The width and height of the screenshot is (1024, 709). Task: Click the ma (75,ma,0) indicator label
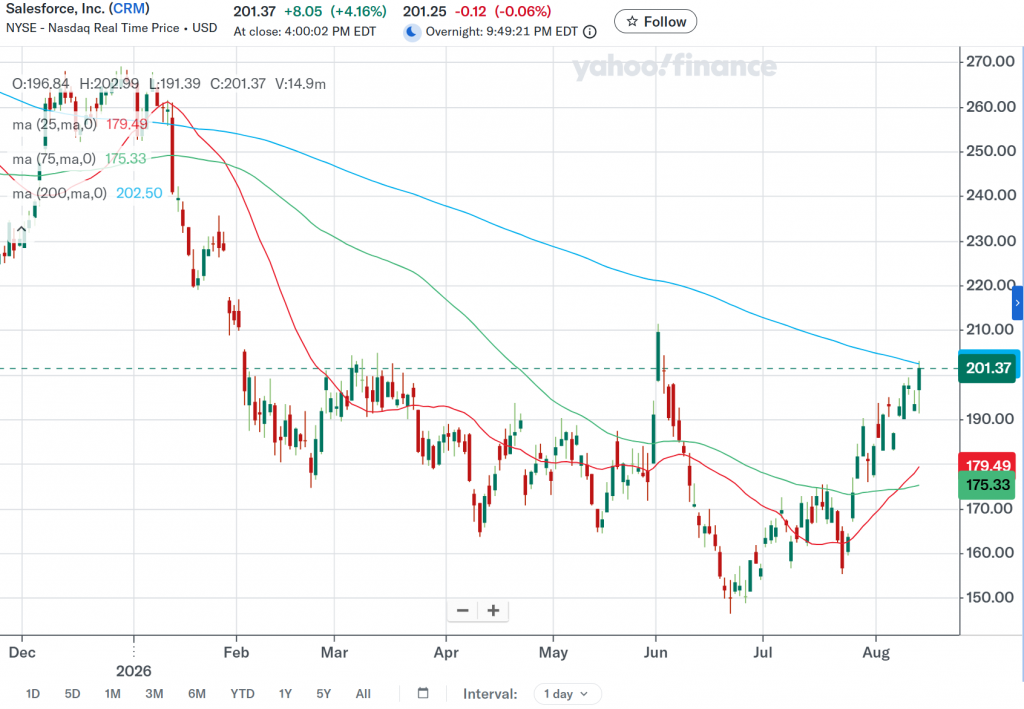(x=54, y=159)
